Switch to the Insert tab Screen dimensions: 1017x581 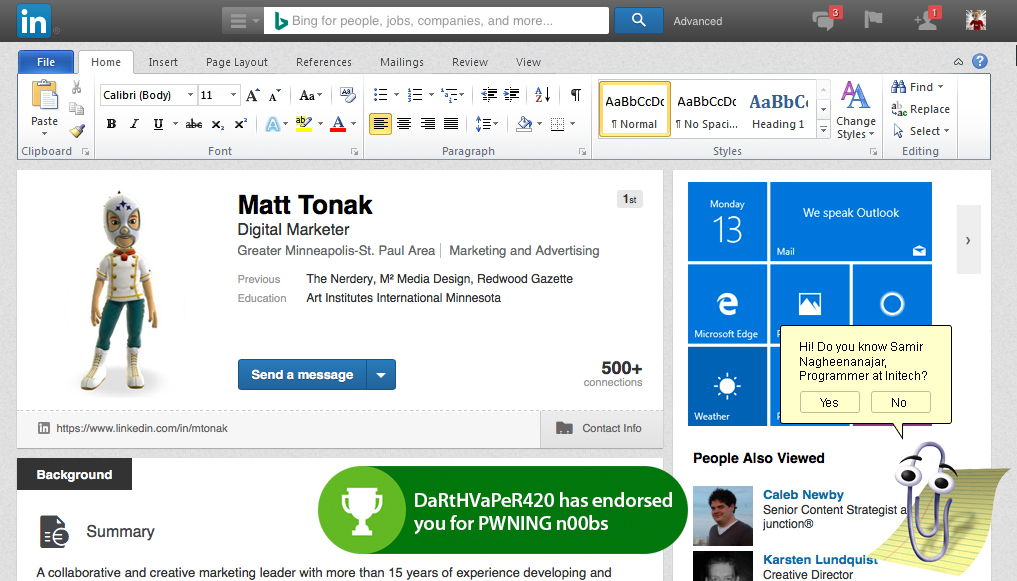163,62
